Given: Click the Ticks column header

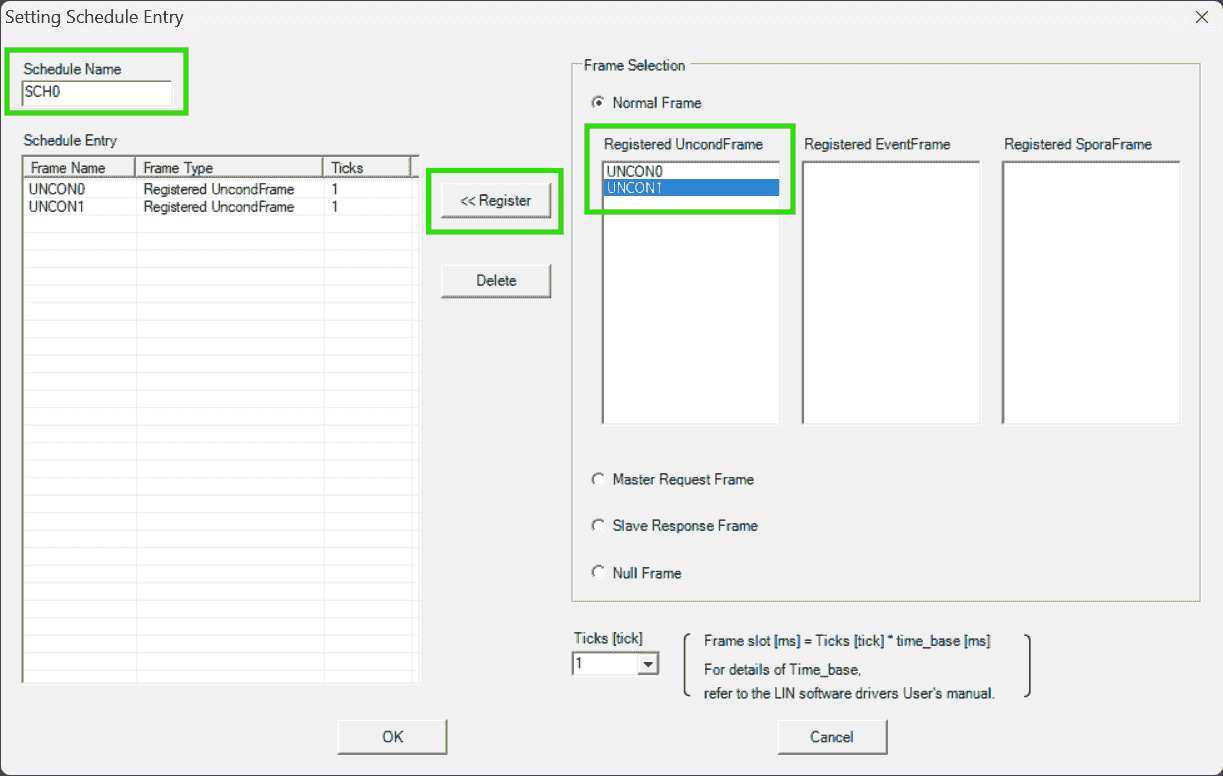Looking at the screenshot, I should click(x=366, y=168).
